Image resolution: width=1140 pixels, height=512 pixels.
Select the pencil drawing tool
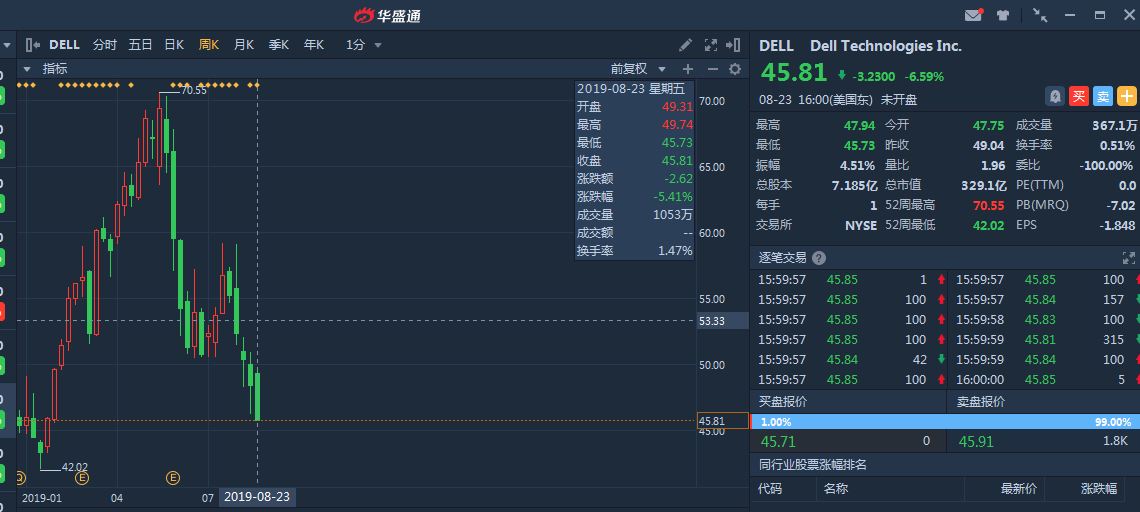[x=685, y=45]
